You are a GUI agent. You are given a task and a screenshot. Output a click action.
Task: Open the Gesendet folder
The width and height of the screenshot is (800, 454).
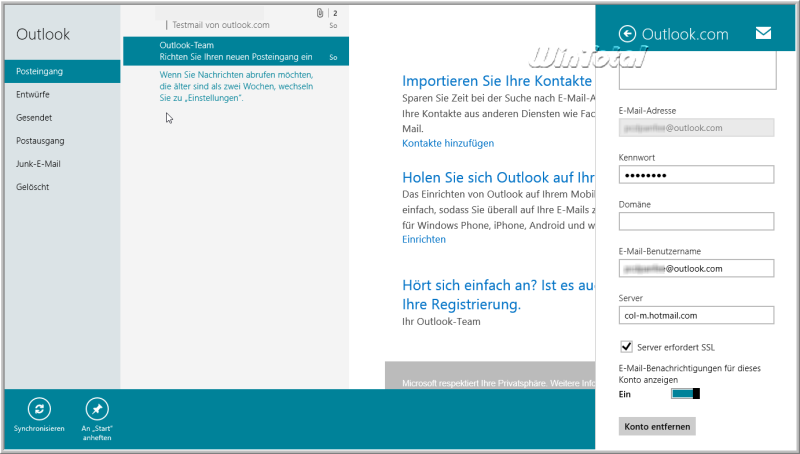click(x=62, y=117)
